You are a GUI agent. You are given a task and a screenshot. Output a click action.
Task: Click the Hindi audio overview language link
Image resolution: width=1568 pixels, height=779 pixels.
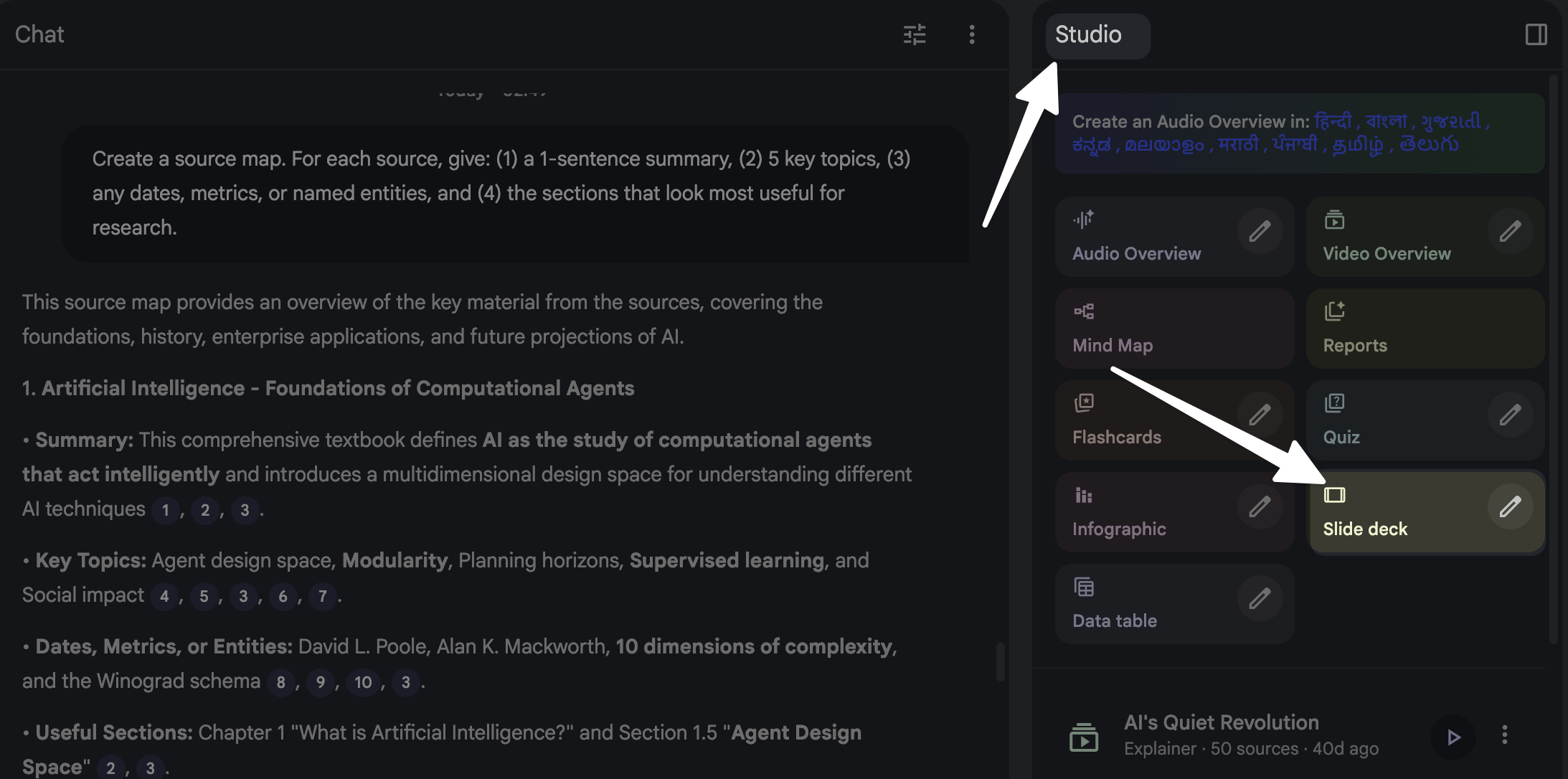pyautogui.click(x=1333, y=121)
